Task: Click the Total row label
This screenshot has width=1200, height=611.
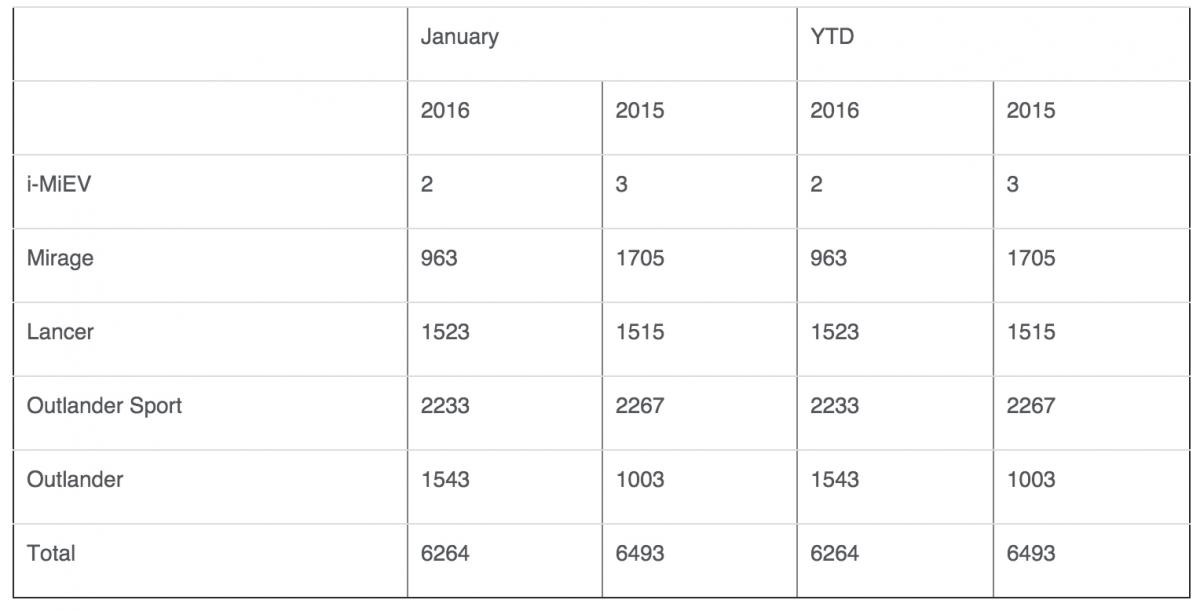Action: coord(51,553)
